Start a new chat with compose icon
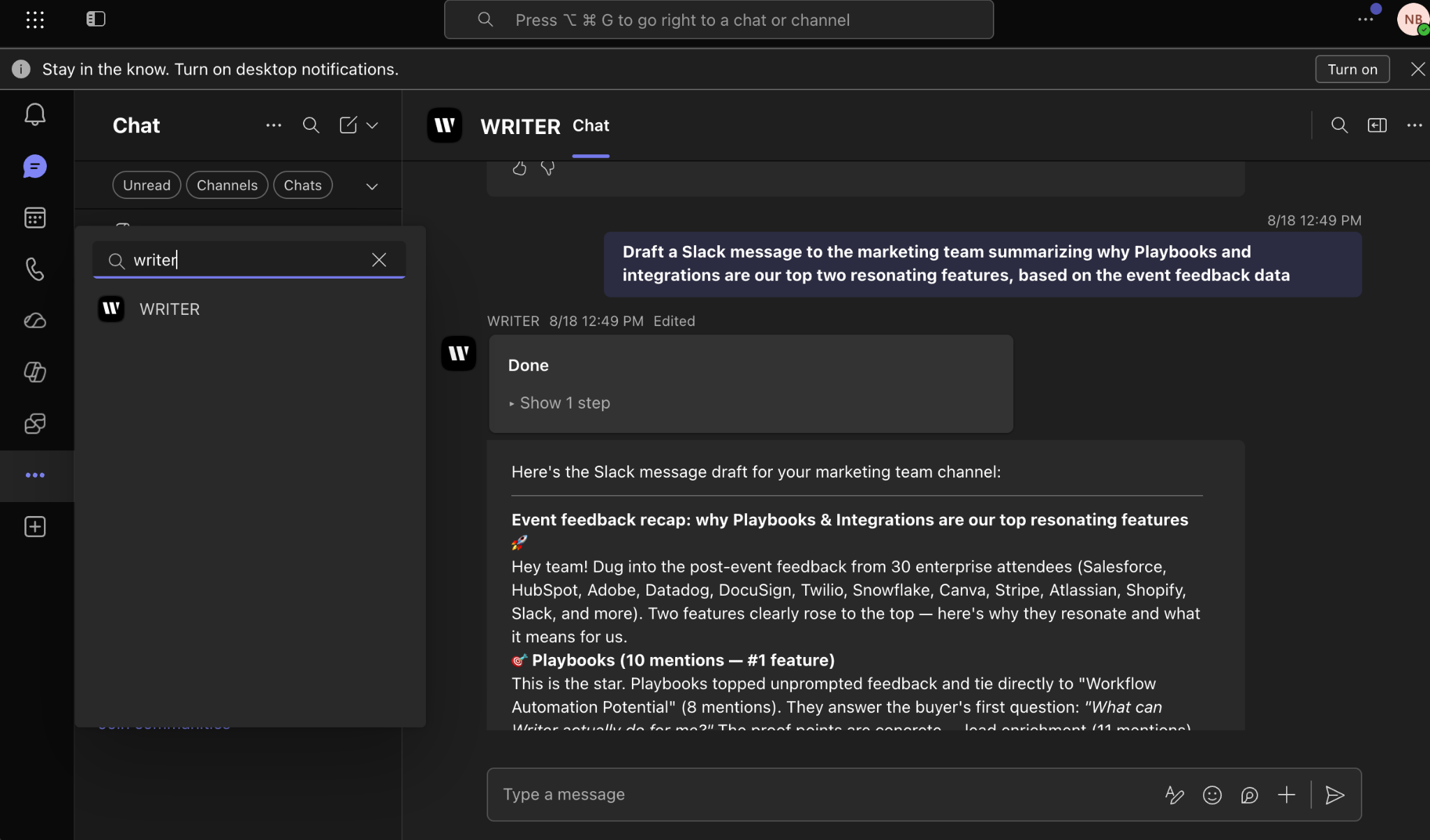Viewport: 1430px width, 840px height. (348, 125)
